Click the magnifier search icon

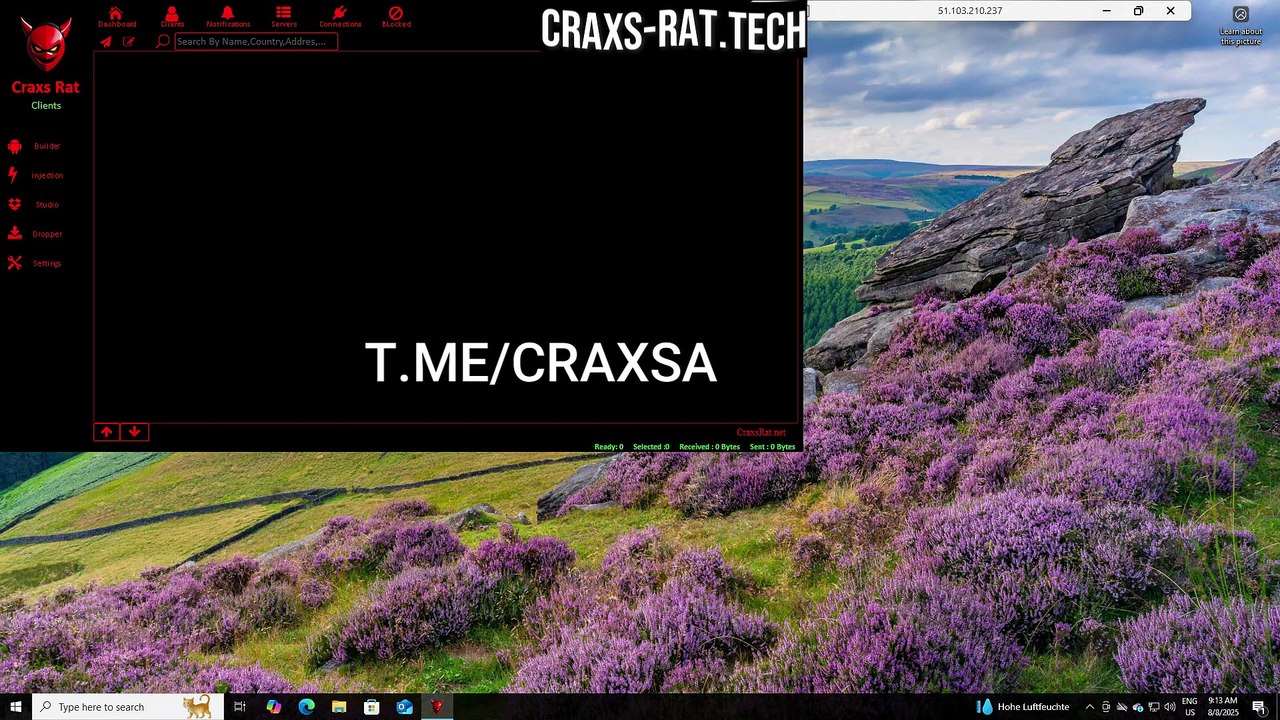click(x=163, y=42)
